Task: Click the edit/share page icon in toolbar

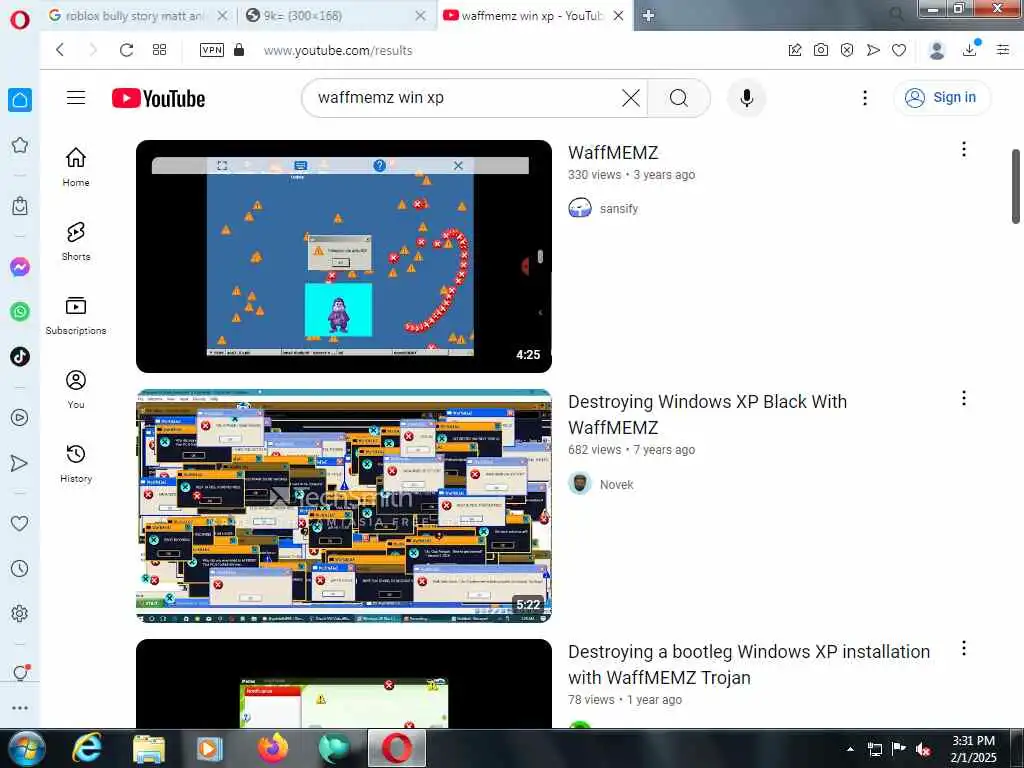Action: point(795,50)
